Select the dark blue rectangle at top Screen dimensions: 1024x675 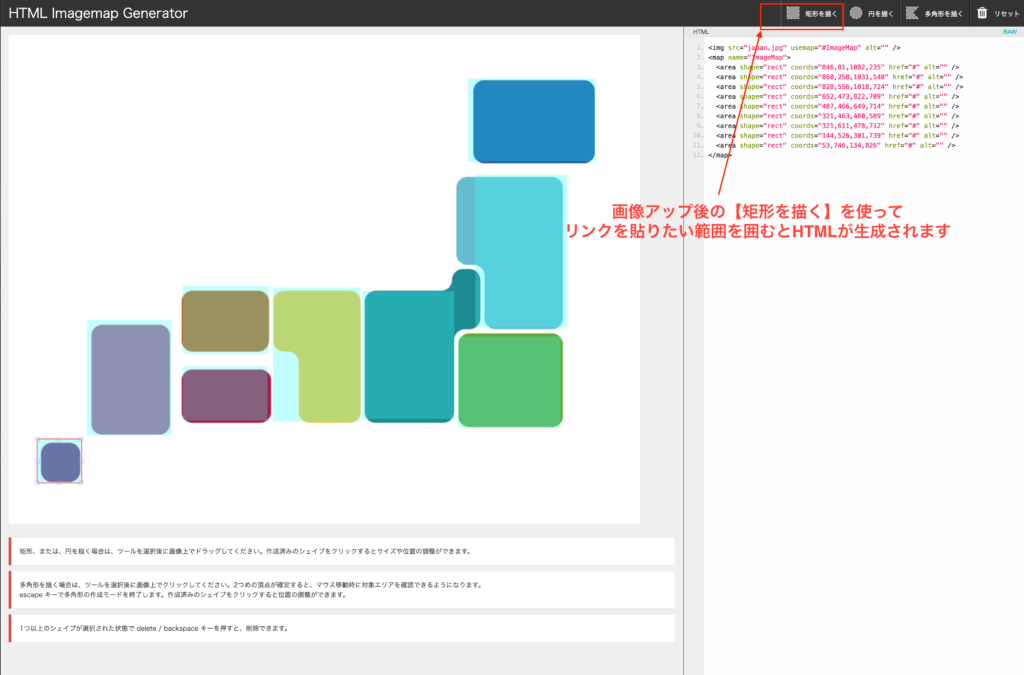click(533, 121)
